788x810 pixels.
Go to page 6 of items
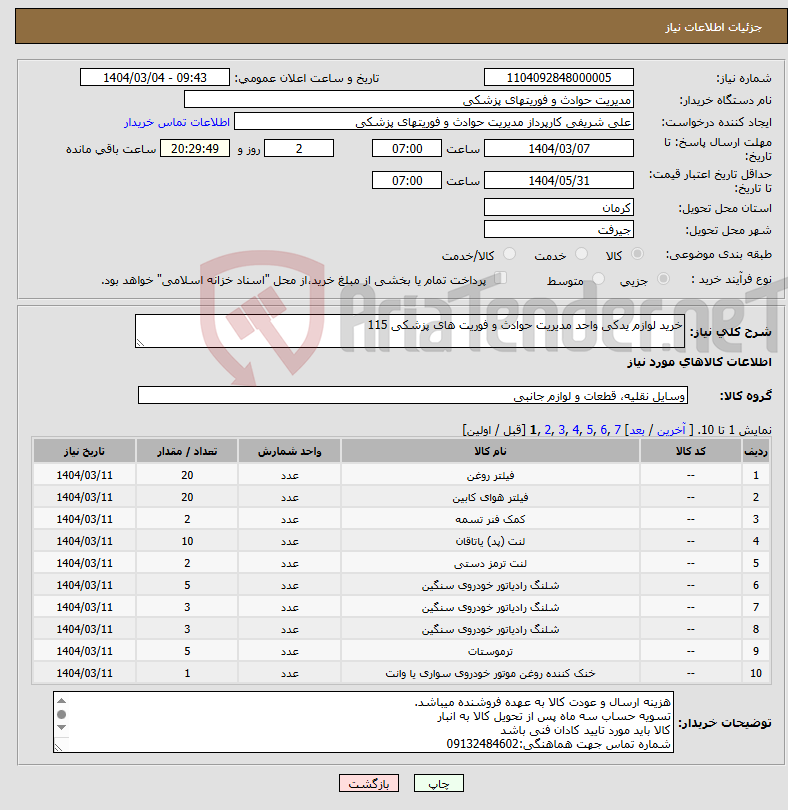click(604, 430)
